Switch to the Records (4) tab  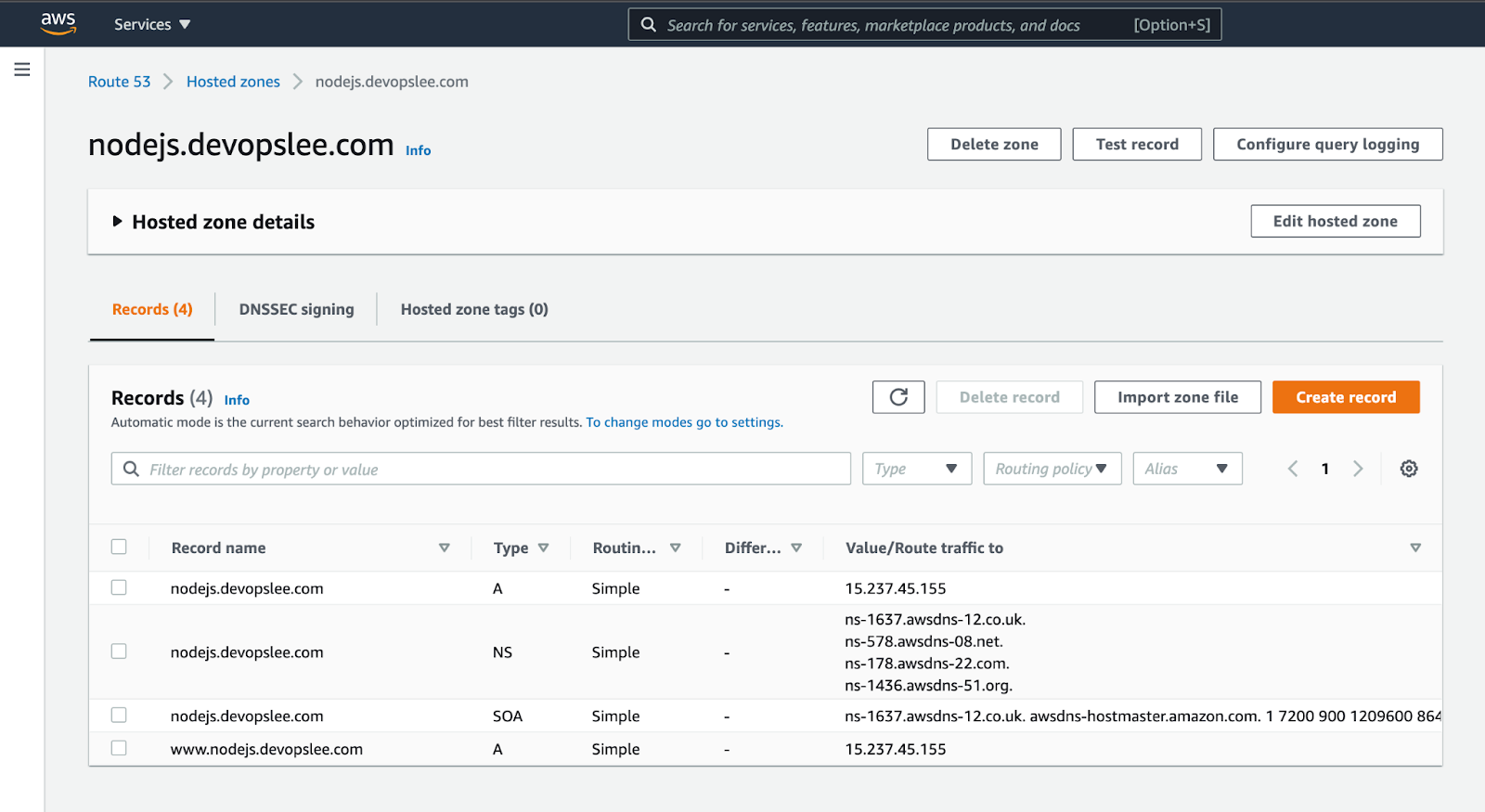coord(152,310)
